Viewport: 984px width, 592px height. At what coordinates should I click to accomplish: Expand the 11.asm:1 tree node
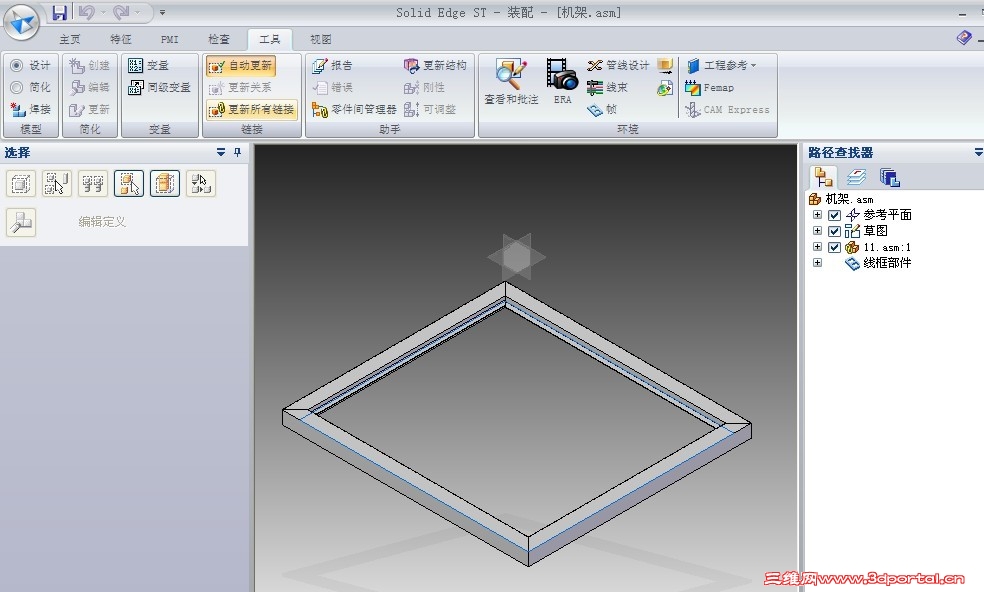[817, 247]
